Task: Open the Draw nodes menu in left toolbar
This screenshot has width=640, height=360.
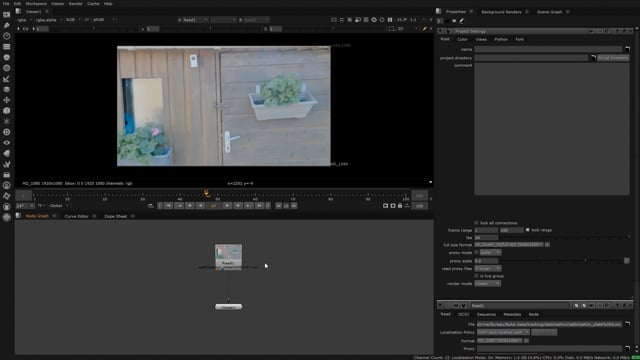Action: [x=7, y=25]
